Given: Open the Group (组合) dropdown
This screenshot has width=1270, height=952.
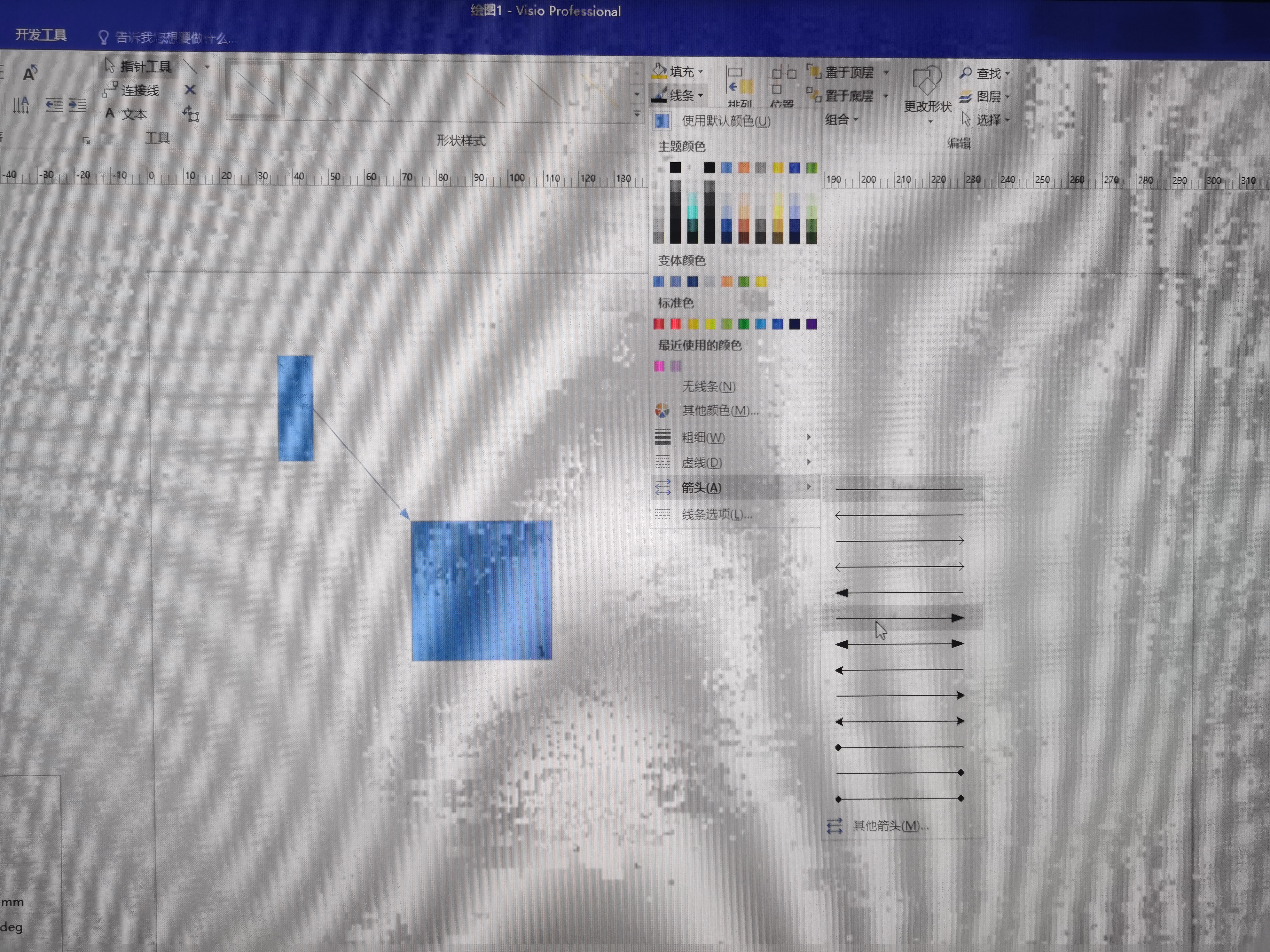Looking at the screenshot, I should 841,119.
